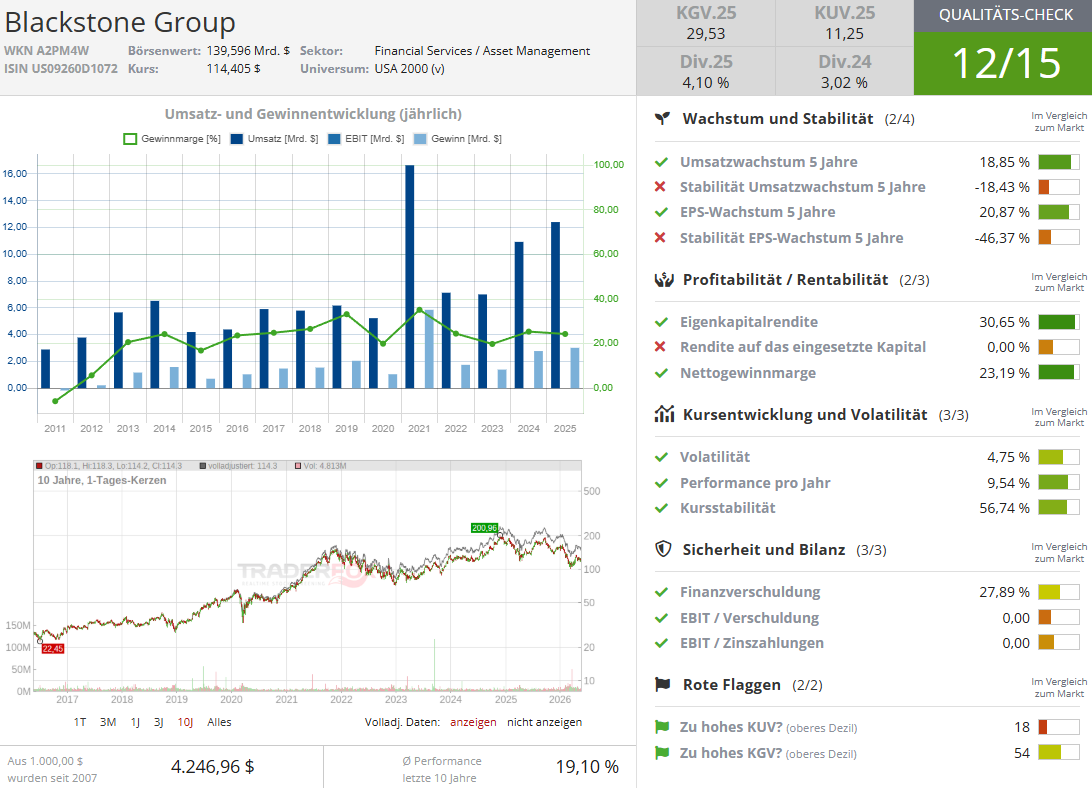
Task: Click red cross next to Stabilität Umsatzwachstum 5 Jahre
Action: (x=660, y=187)
